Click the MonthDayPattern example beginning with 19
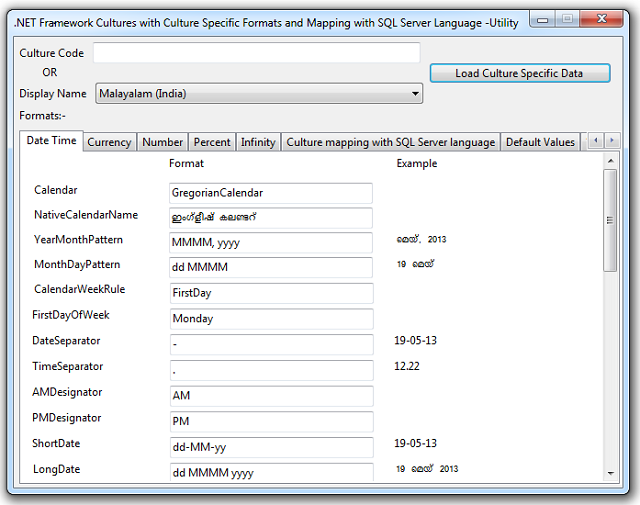Viewport: 640px width, 505px height. click(415, 264)
